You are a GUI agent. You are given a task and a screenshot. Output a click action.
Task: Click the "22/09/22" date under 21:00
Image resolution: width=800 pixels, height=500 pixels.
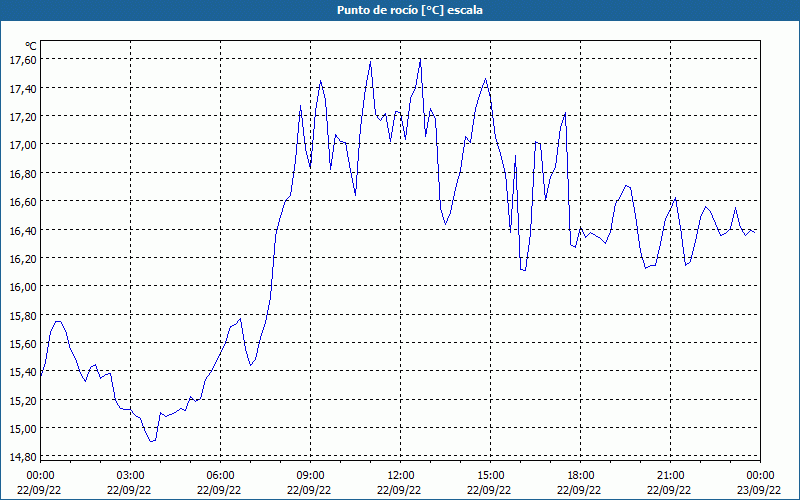click(x=669, y=490)
